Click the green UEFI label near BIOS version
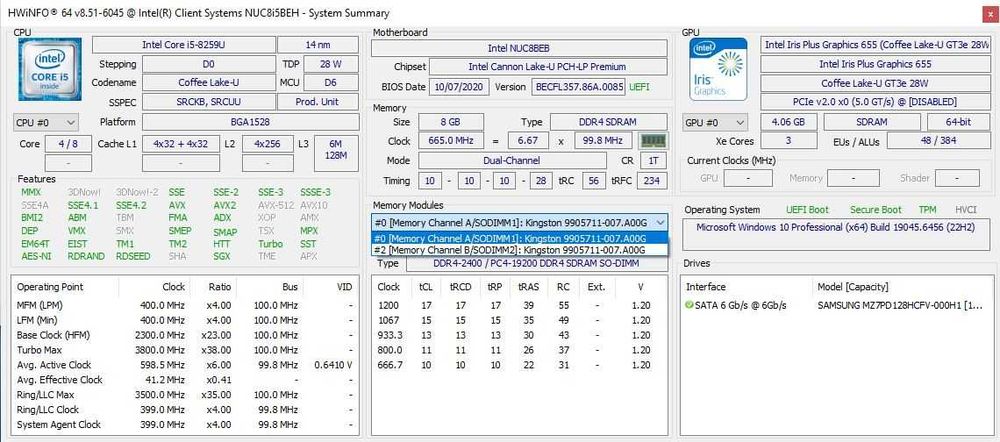Screen dimensions: 1000x442 coord(639,87)
